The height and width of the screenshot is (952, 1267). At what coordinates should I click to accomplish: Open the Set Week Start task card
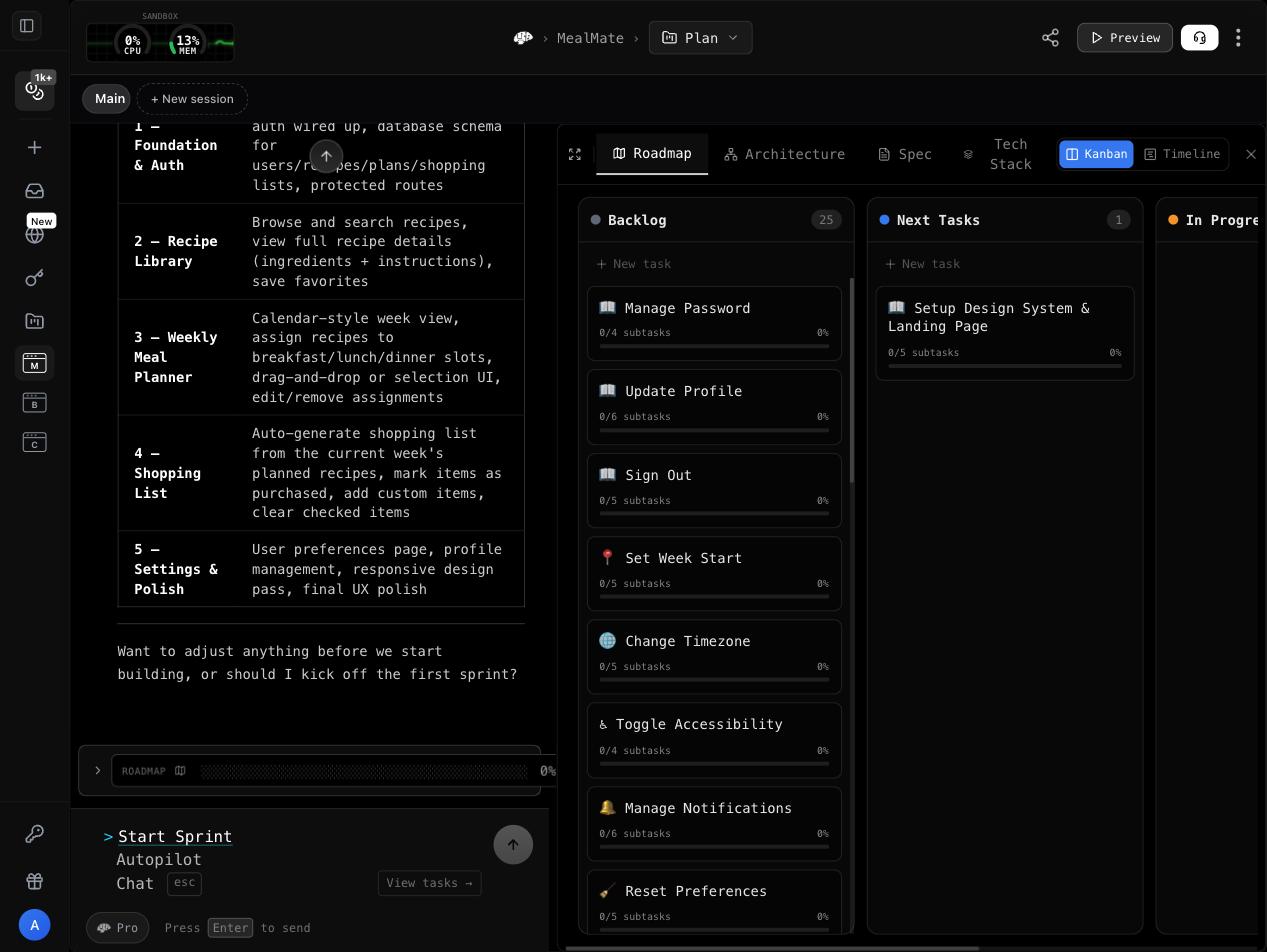714,574
